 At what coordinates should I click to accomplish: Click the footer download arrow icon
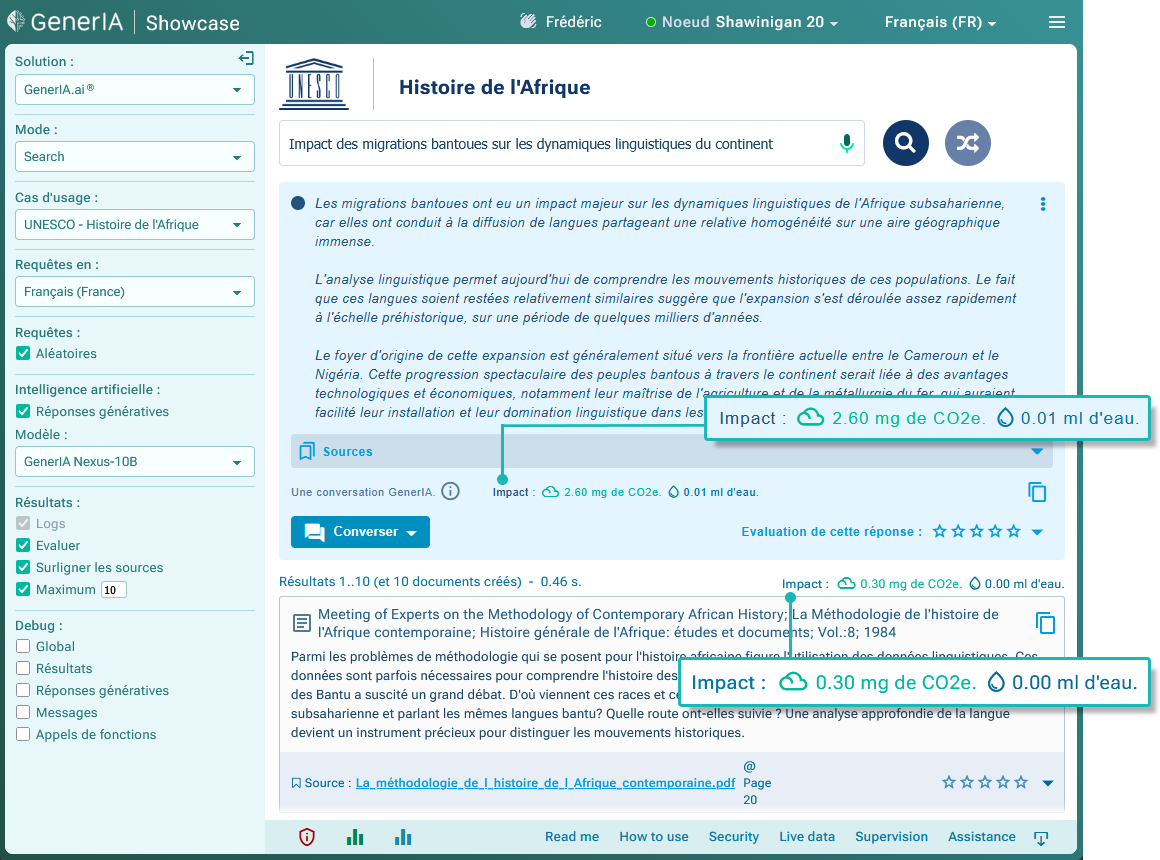pos(1041,838)
